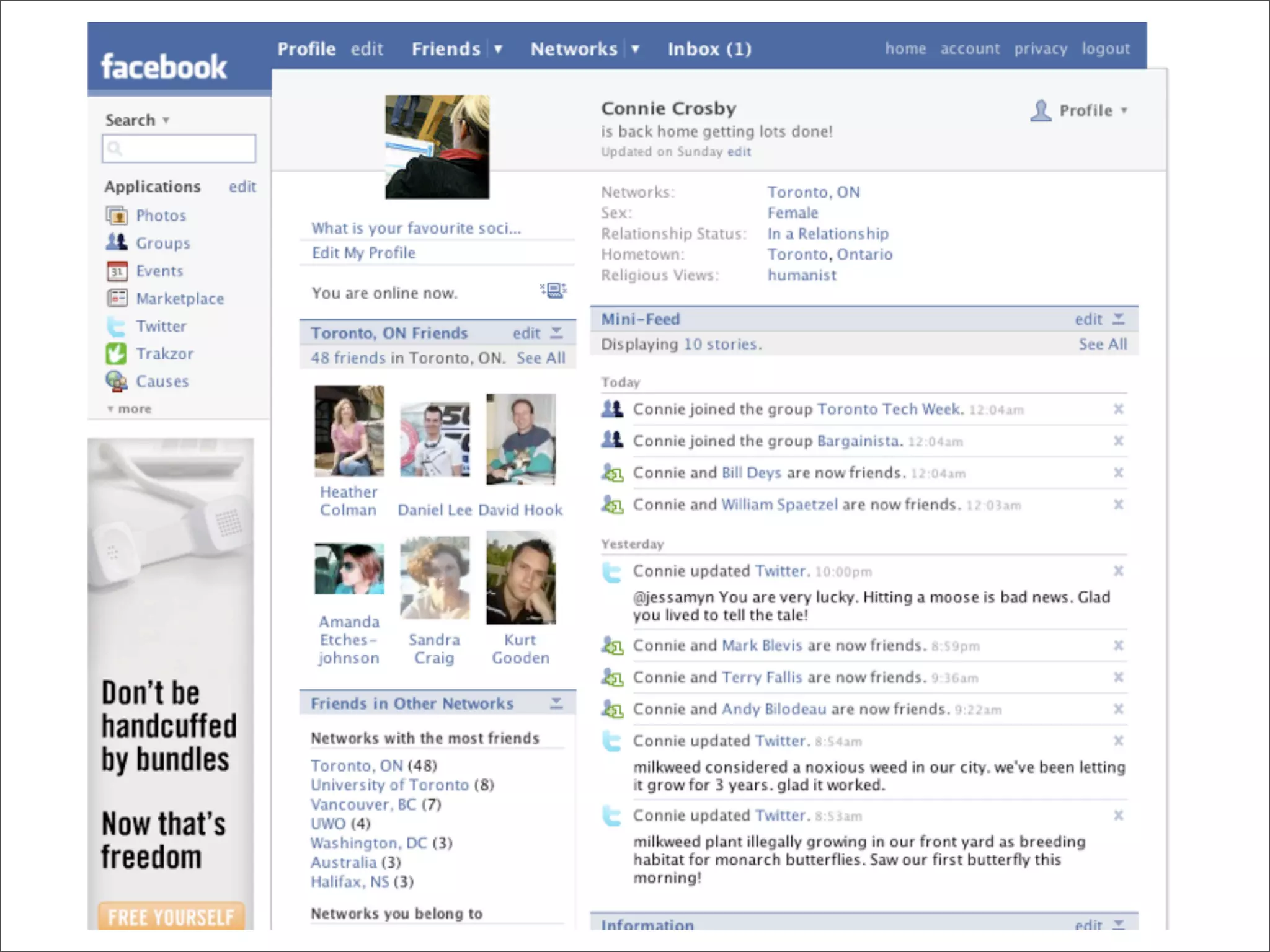Open University of Toronto network link
The width and height of the screenshot is (1270, 952).
click(x=389, y=785)
